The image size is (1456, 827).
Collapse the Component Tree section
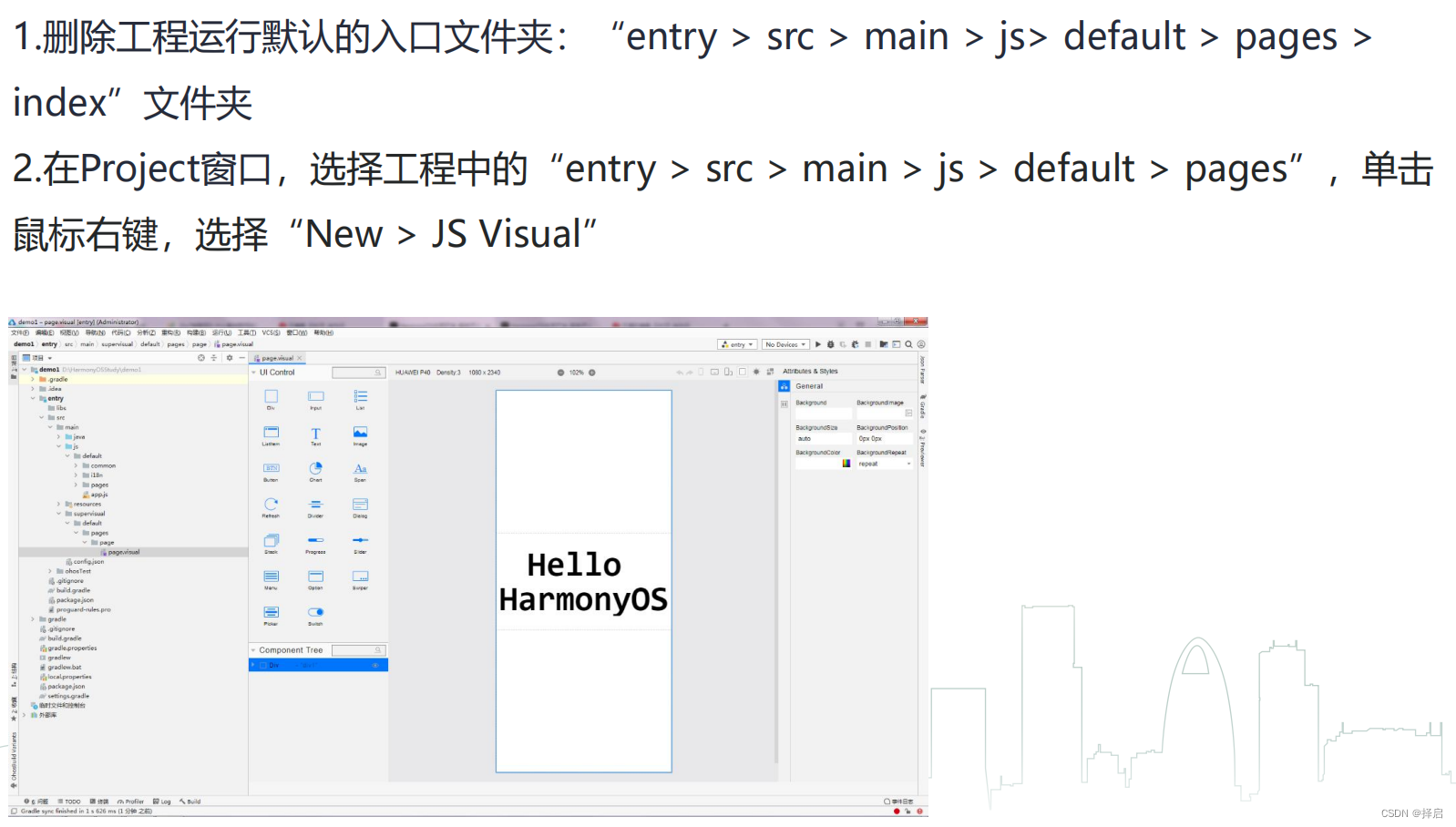pyautogui.click(x=253, y=650)
